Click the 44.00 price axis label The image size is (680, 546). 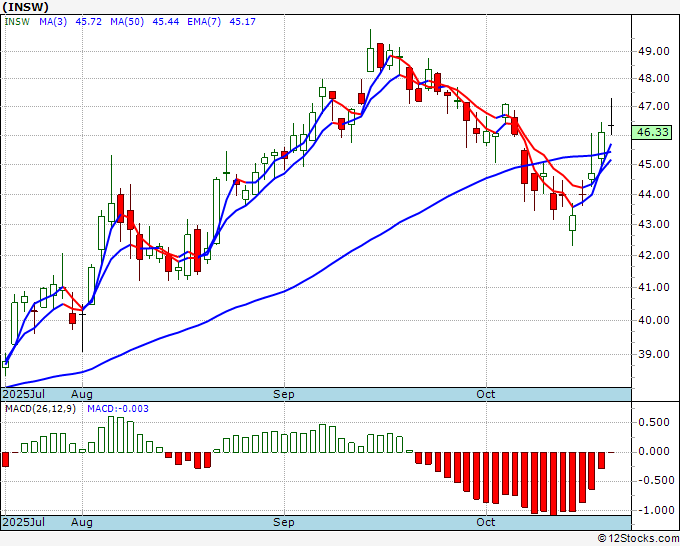click(x=654, y=194)
